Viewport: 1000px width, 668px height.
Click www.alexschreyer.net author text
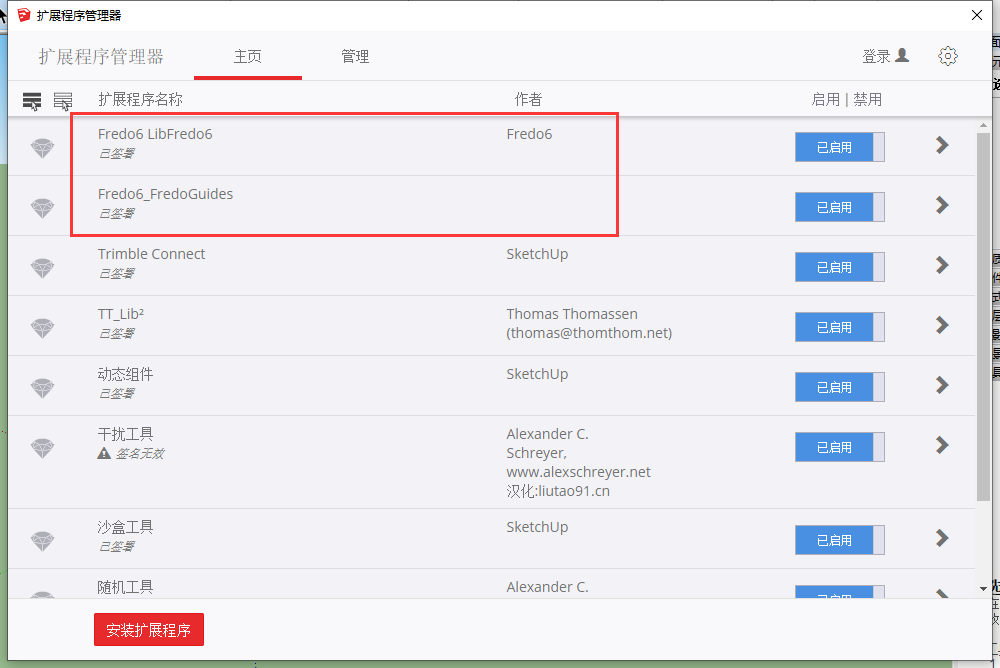[578, 472]
